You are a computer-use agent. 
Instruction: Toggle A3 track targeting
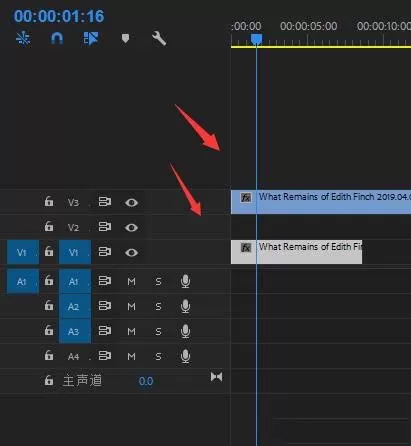(x=75, y=332)
